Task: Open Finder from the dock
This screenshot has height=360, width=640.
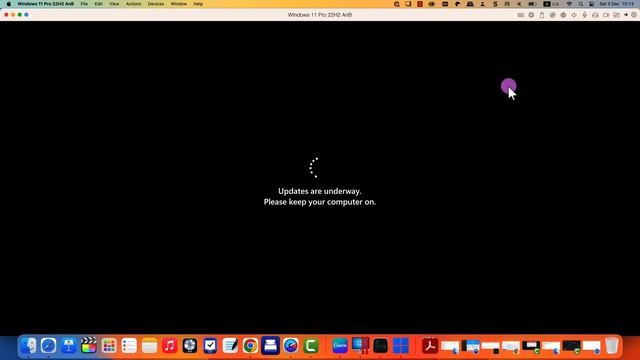Action: (x=28, y=346)
